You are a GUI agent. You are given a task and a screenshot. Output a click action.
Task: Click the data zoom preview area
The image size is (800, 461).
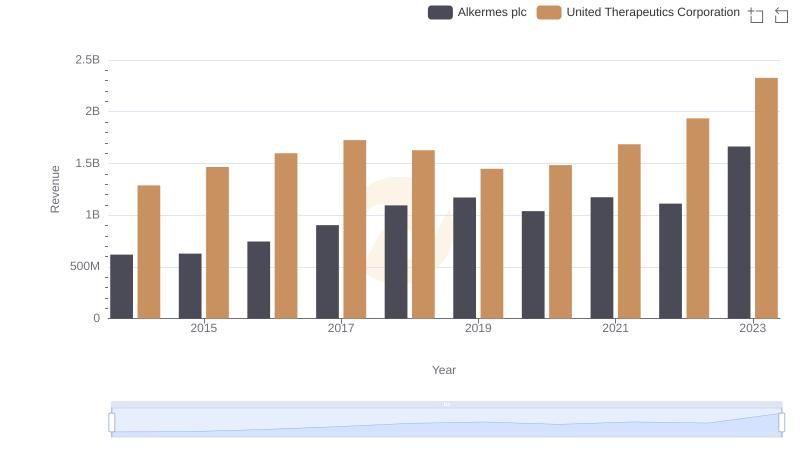point(446,422)
